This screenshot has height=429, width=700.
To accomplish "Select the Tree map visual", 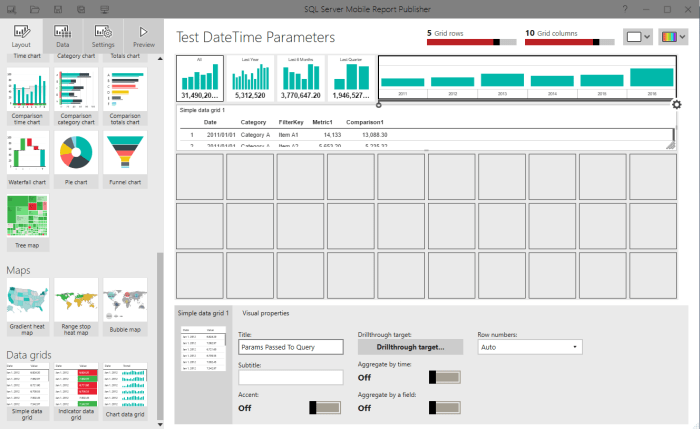I will coord(27,222).
